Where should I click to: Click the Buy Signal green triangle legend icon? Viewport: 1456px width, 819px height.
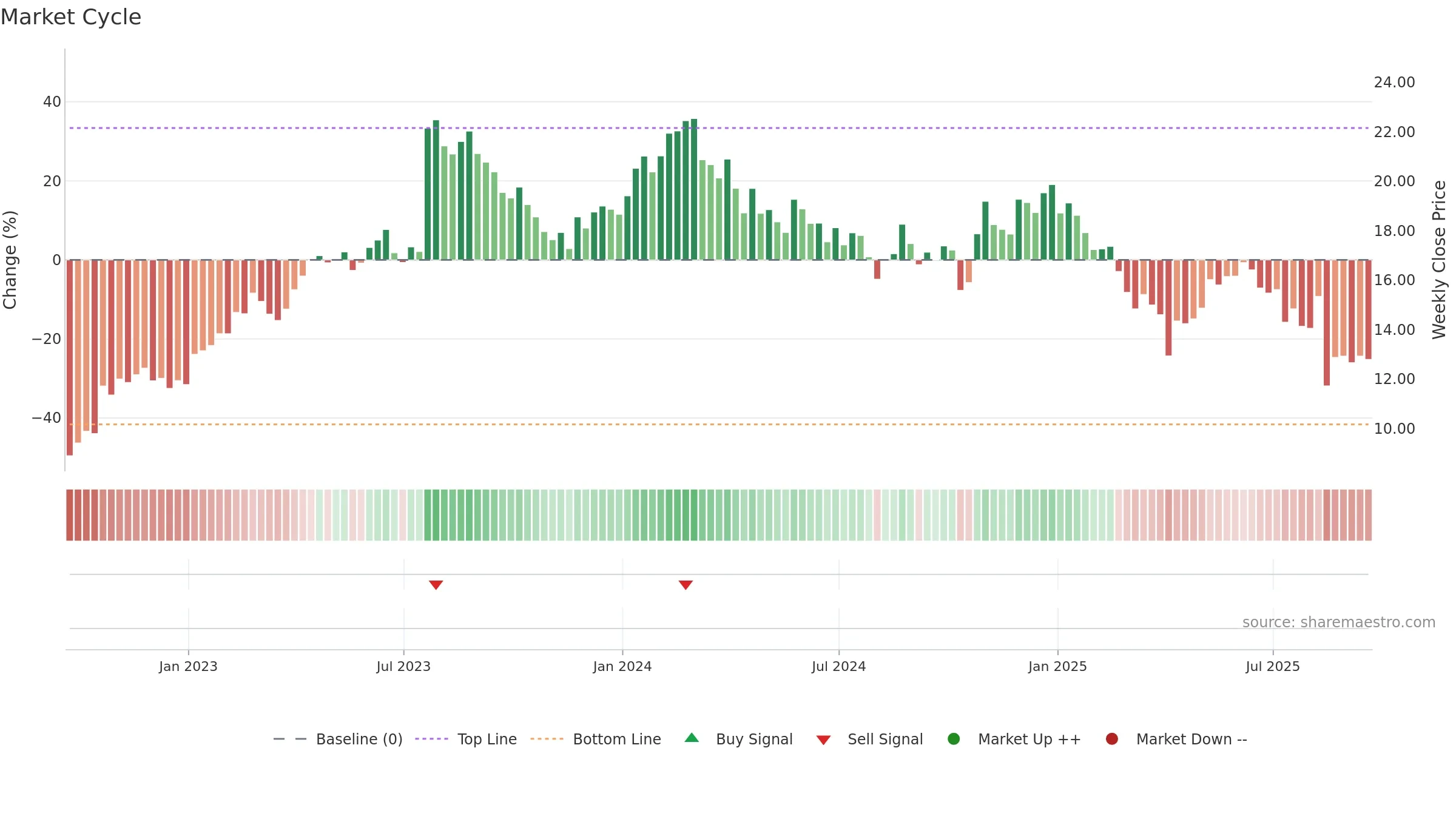tap(692, 738)
